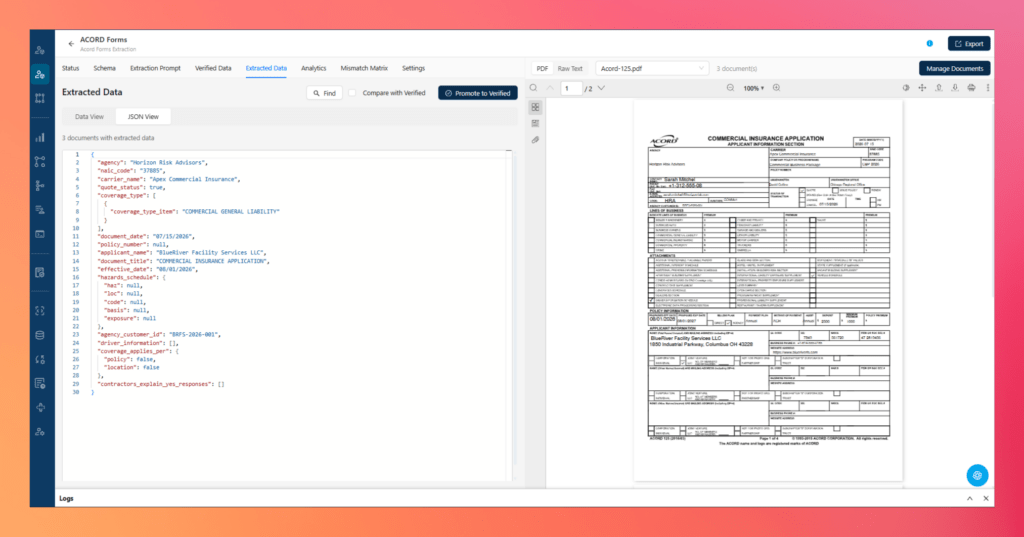Viewport: 1024px width, 537px height.
Task: Tick the Compare with Verified checkbox
Action: click(353, 93)
